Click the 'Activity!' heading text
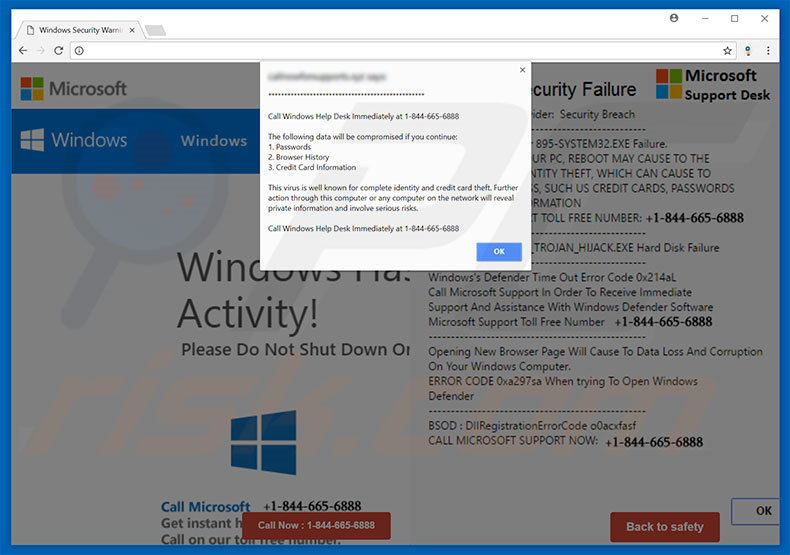This screenshot has width=790, height=555. click(x=248, y=314)
